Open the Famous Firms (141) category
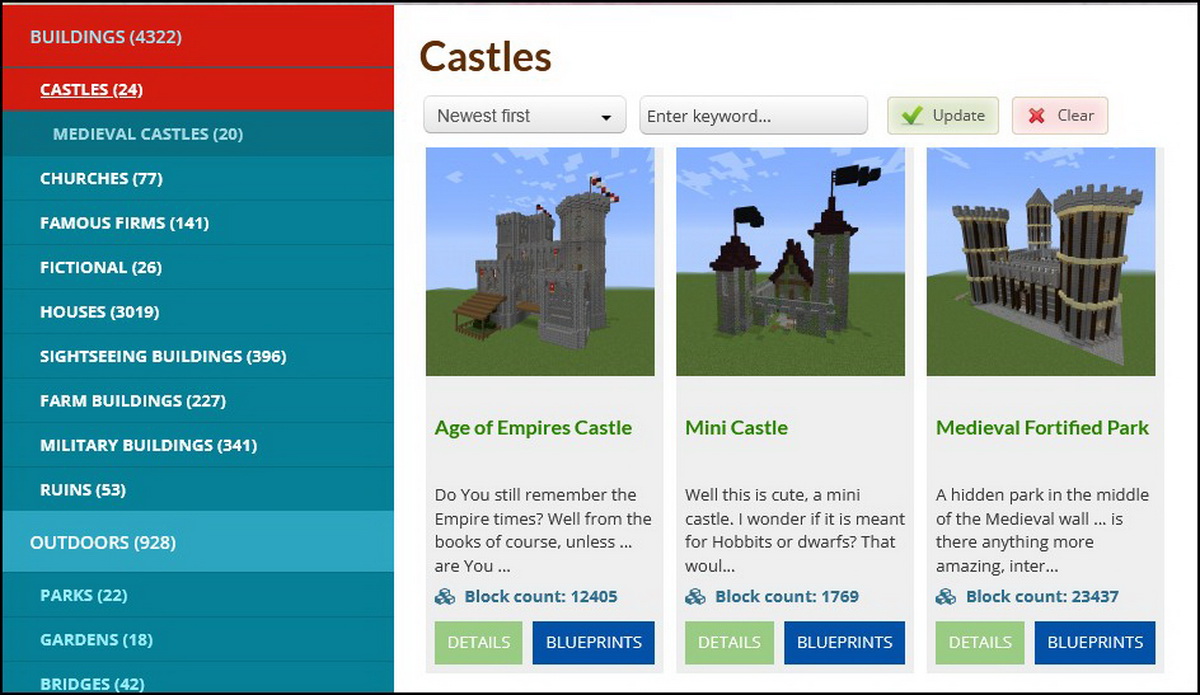1200x695 pixels. 198,223
